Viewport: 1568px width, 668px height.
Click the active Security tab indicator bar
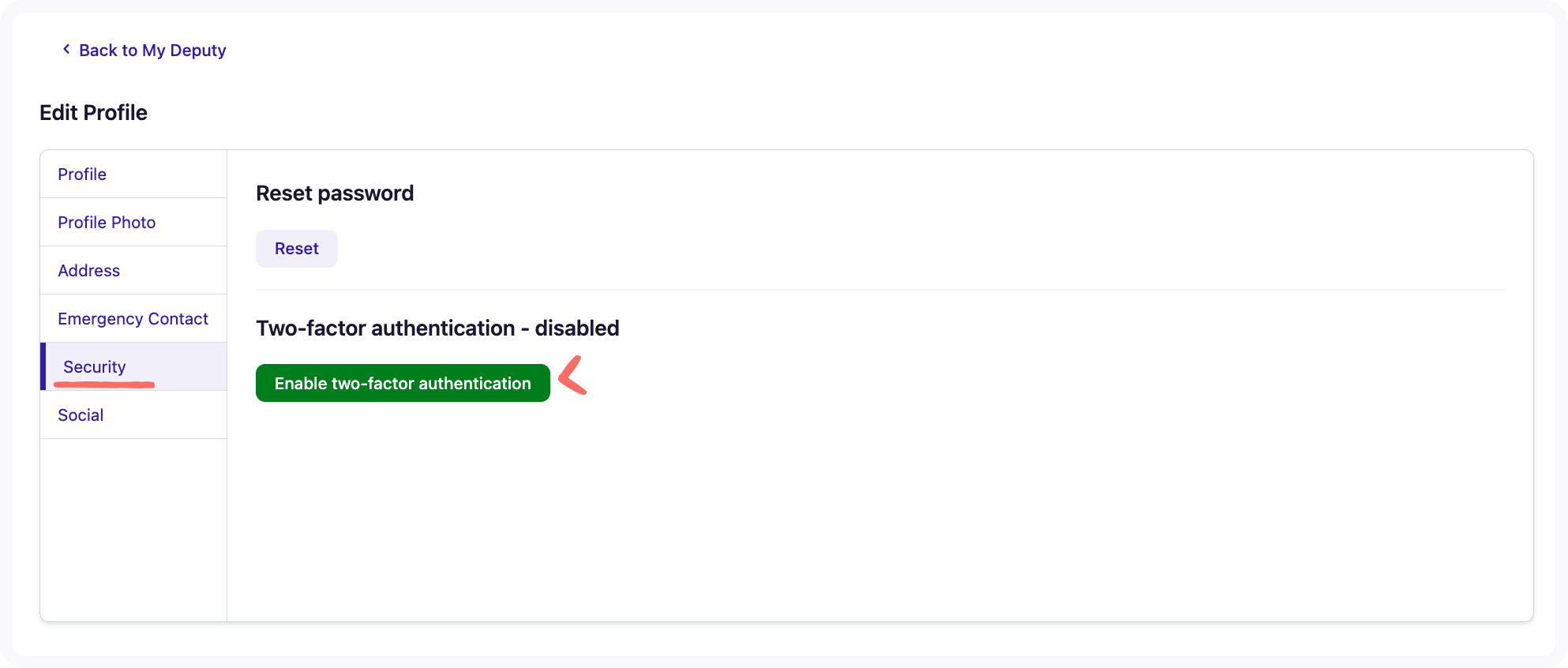(42, 366)
